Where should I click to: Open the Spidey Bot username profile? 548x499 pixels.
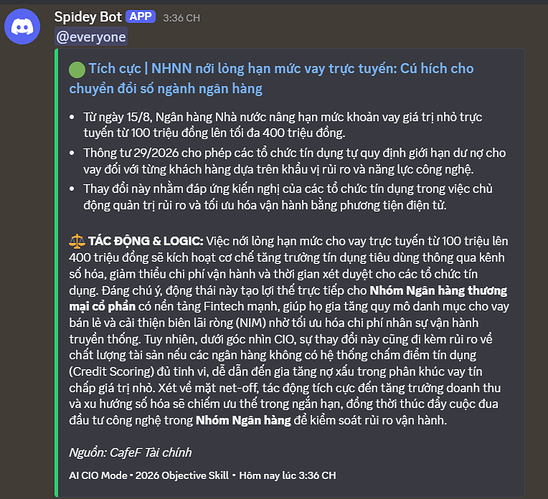pos(88,17)
